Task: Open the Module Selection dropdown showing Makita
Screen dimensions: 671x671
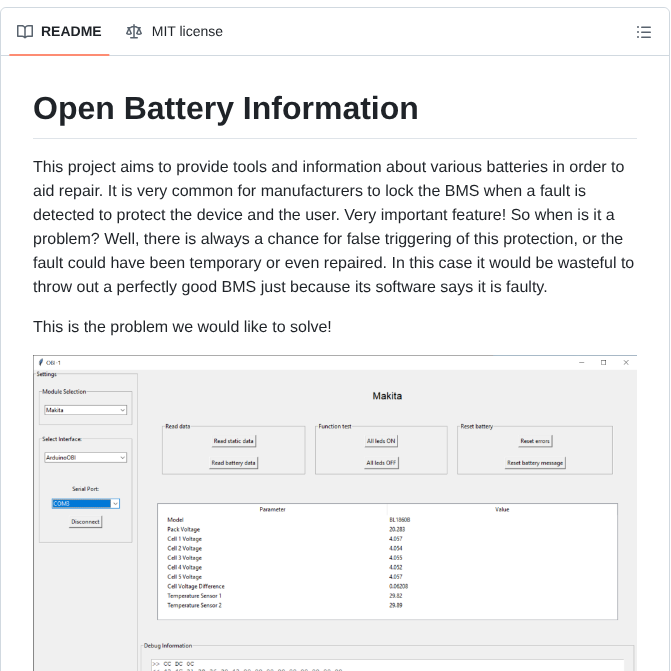Action: [86, 410]
